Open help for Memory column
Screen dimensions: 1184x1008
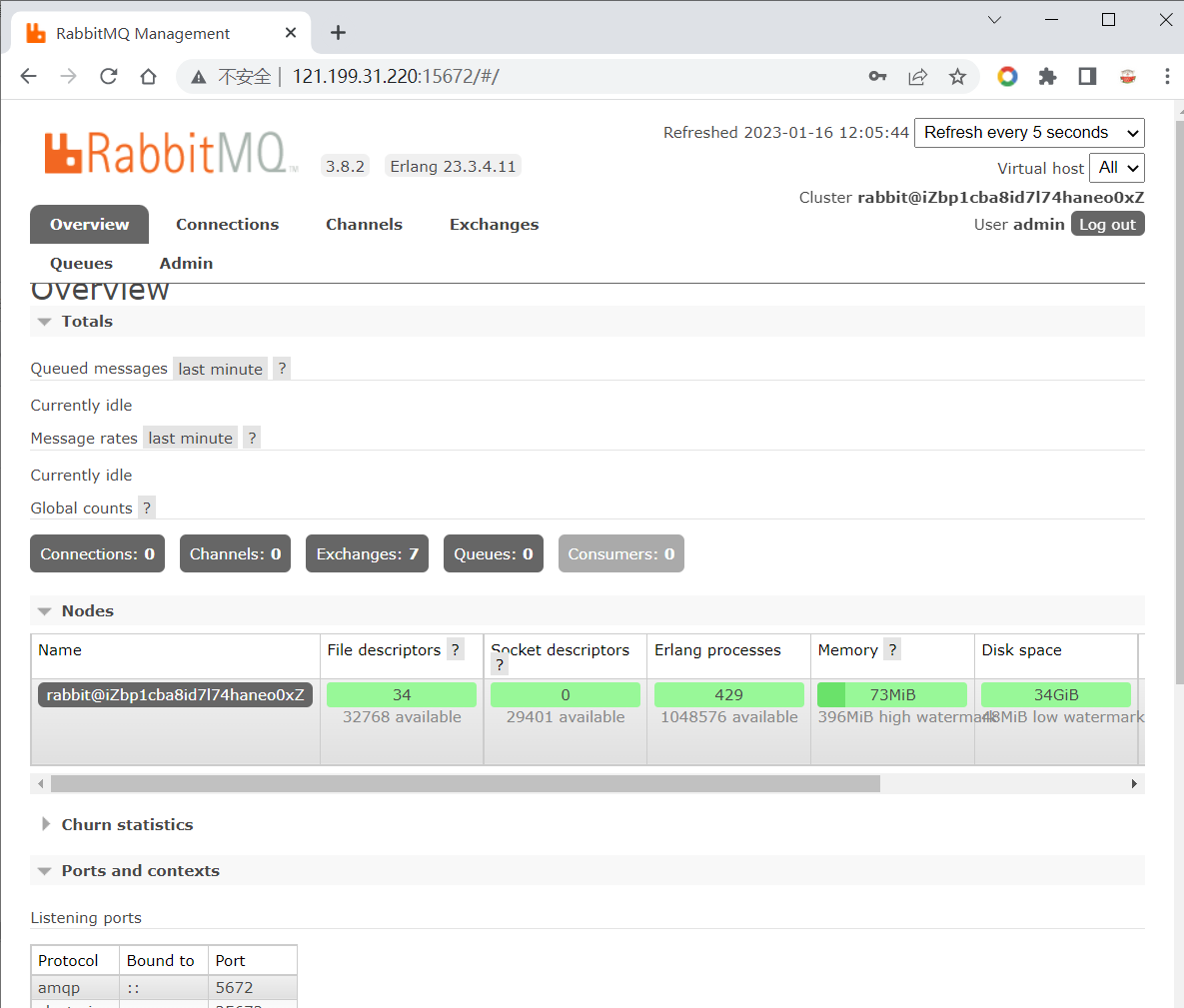[892, 650]
